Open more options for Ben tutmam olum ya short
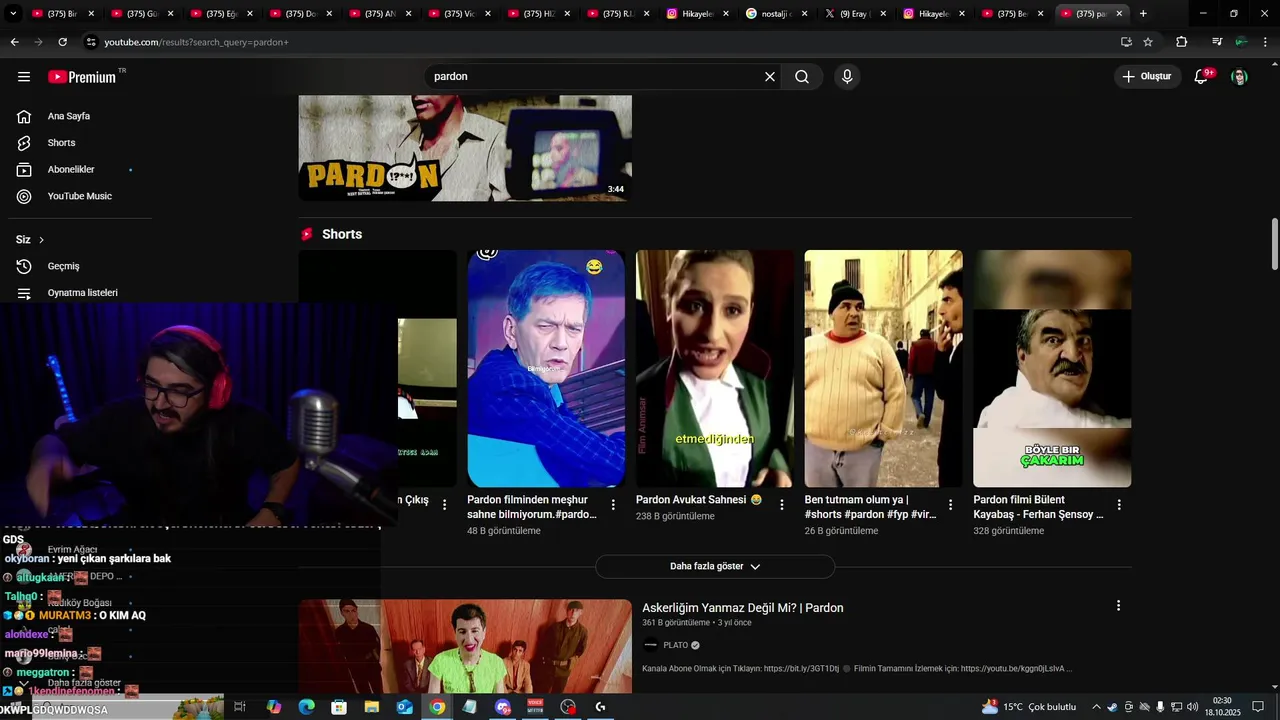 pyautogui.click(x=951, y=505)
